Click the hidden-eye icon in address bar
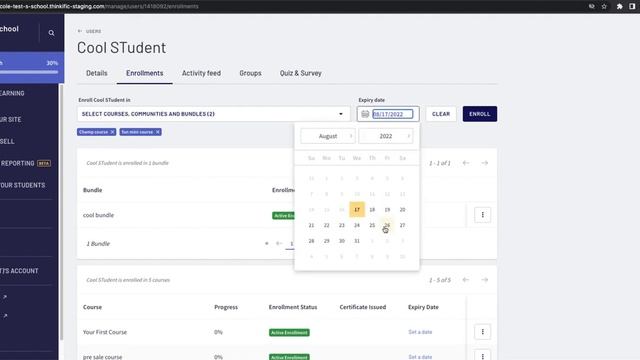Viewport: 640px width, 360px height. tap(591, 7)
